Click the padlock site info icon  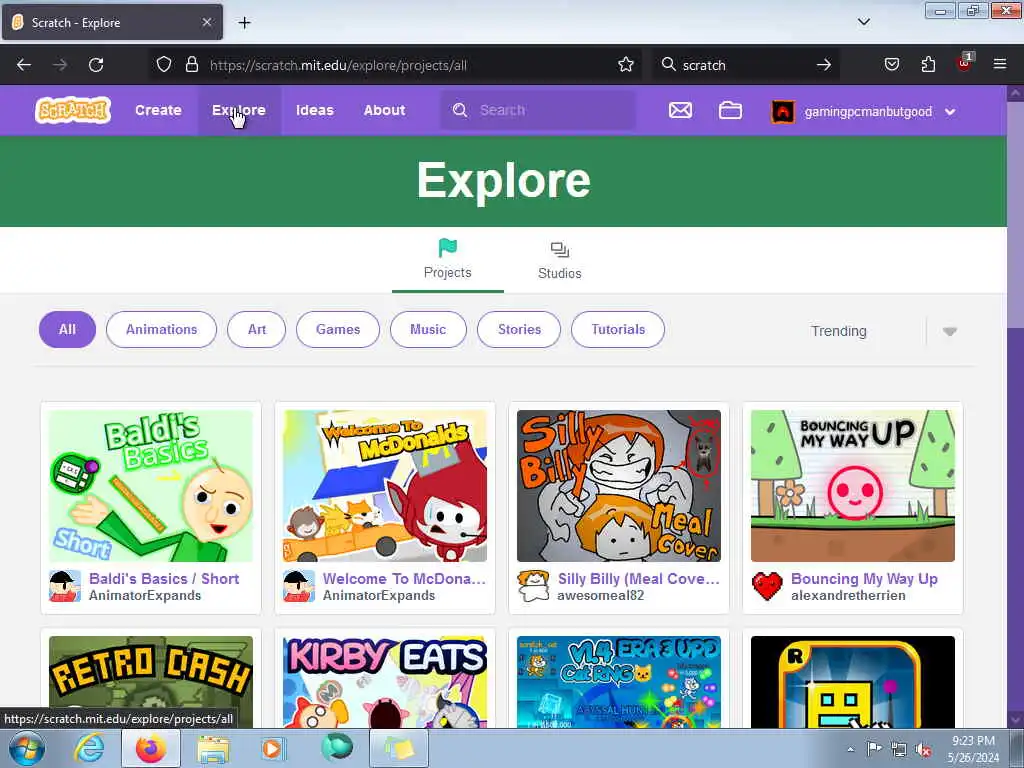(x=191, y=65)
